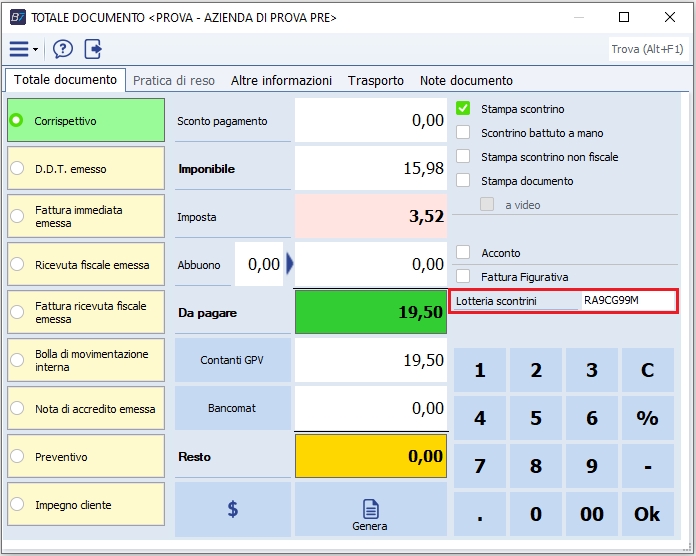Tick the Fattura Figurativa checkbox
Image resolution: width=696 pixels, height=556 pixels.
pos(463,277)
